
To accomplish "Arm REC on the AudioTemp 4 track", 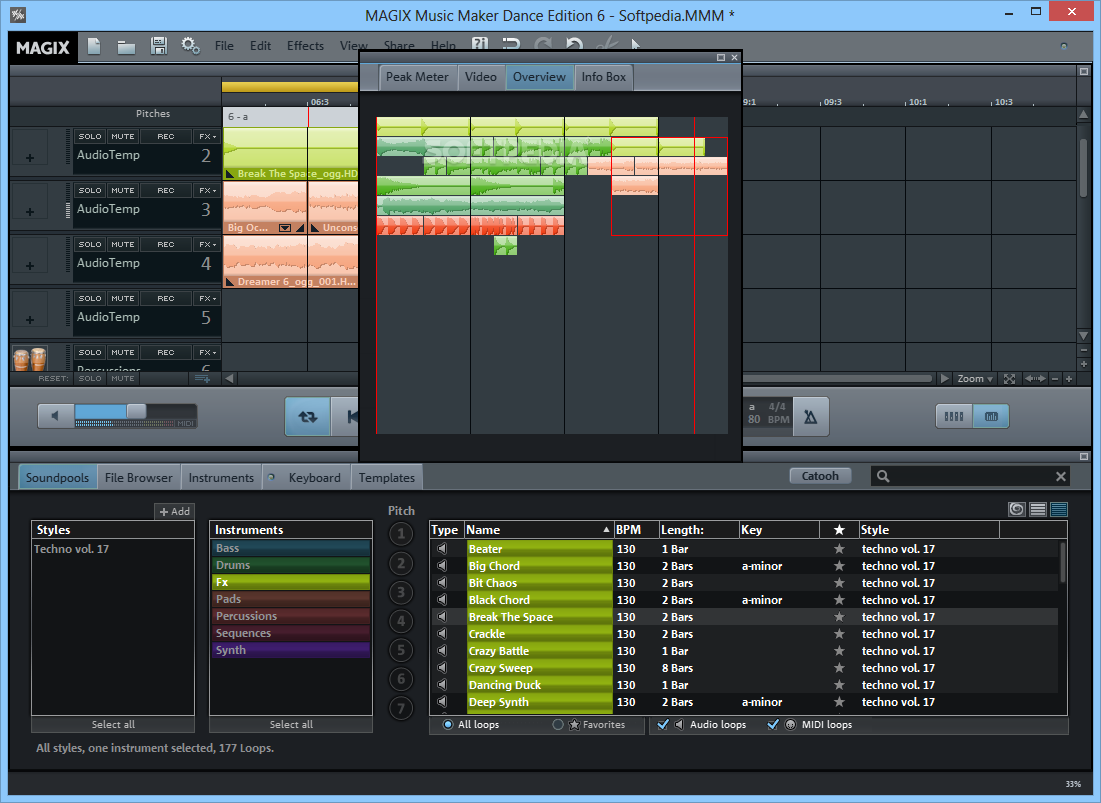I will pos(166,244).
